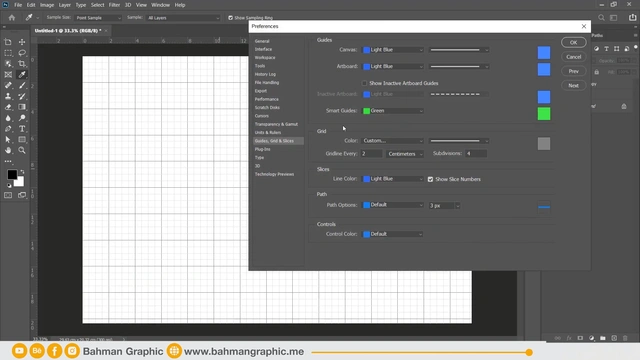Open the Edit Toolbar three-dots menu
This screenshot has height=360, width=640.
(x=8, y=161)
